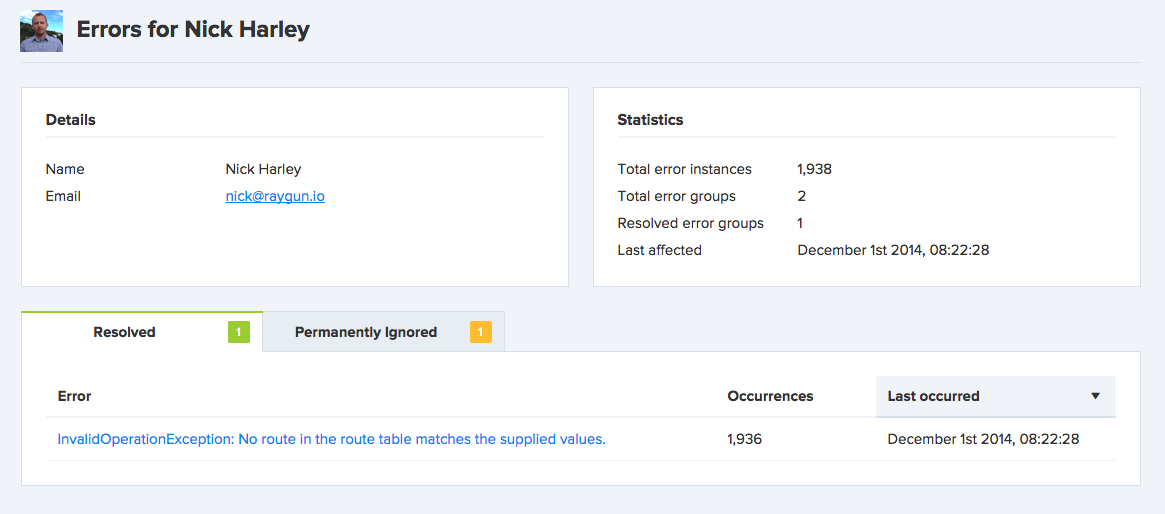This screenshot has height=514, width=1165.
Task: Click the green Resolved count badge
Action: coord(238,332)
